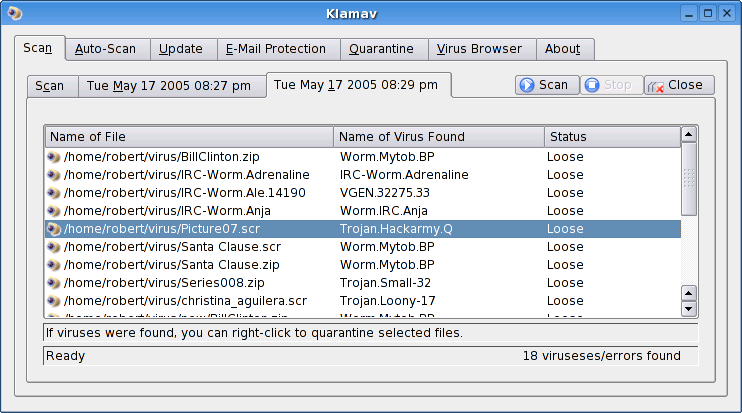Screen dimensions: 742x413
Task: Click the icon beside Santa Clause.scr file
Action: click(54, 247)
